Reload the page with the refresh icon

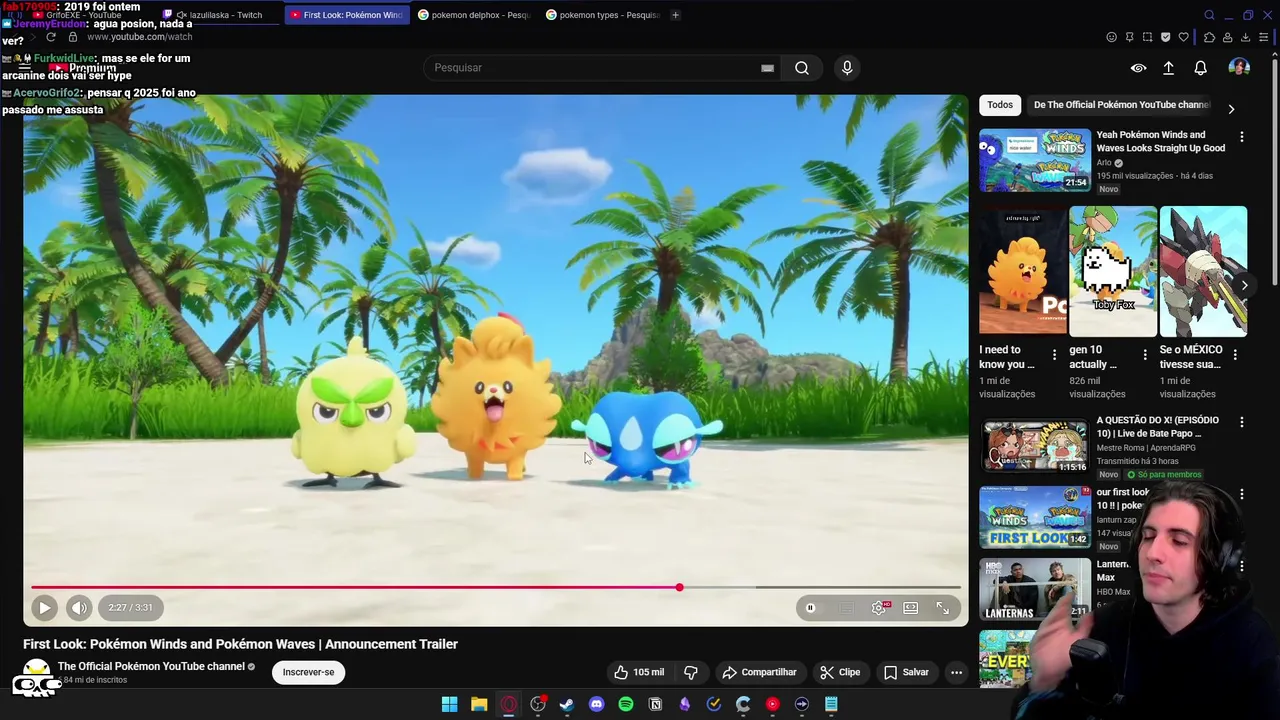click(50, 37)
